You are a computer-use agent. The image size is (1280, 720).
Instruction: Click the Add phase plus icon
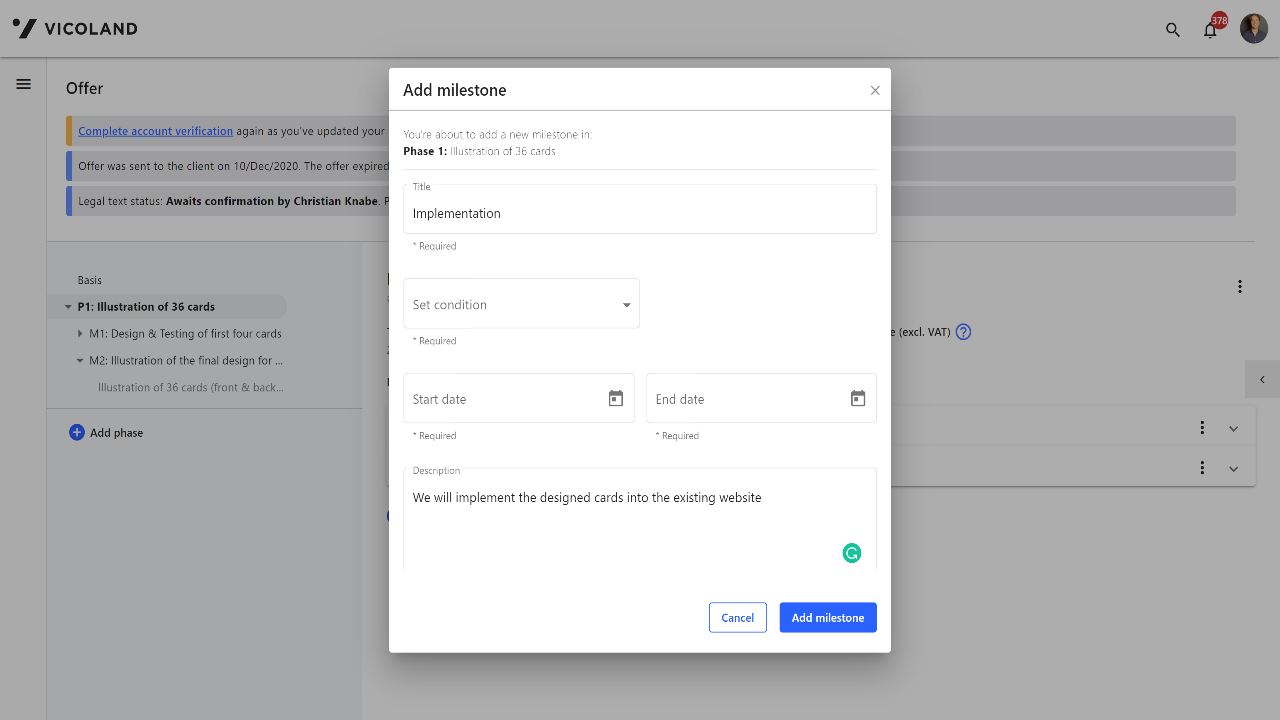(x=77, y=433)
